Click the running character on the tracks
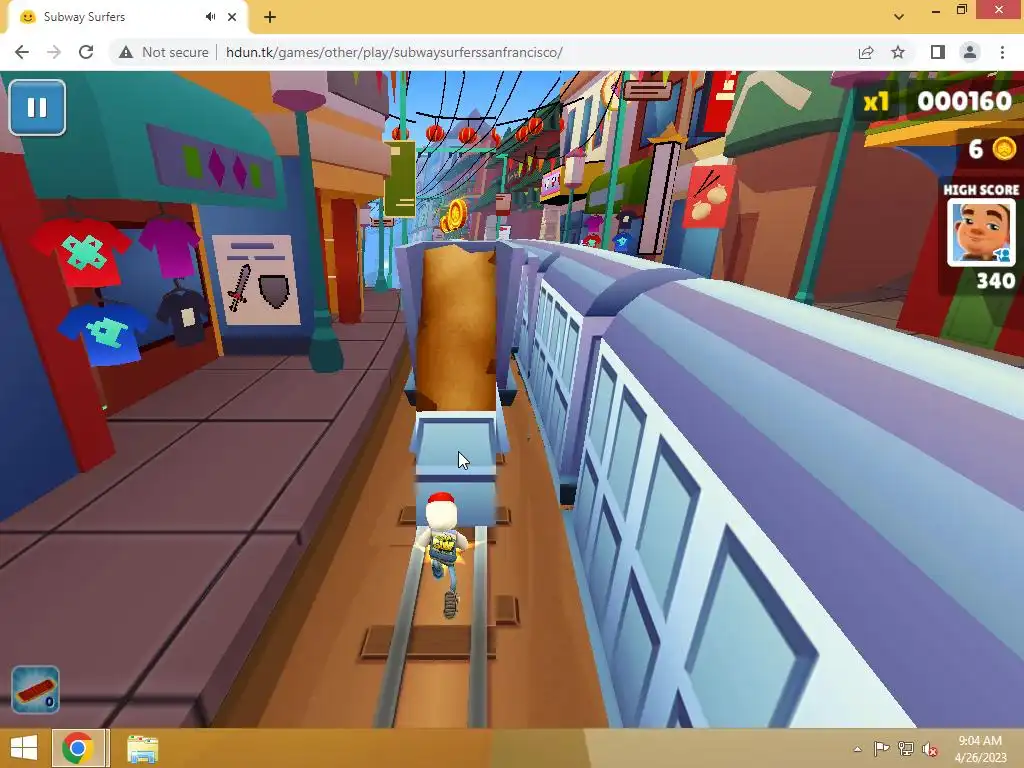The image size is (1024, 768). click(442, 553)
